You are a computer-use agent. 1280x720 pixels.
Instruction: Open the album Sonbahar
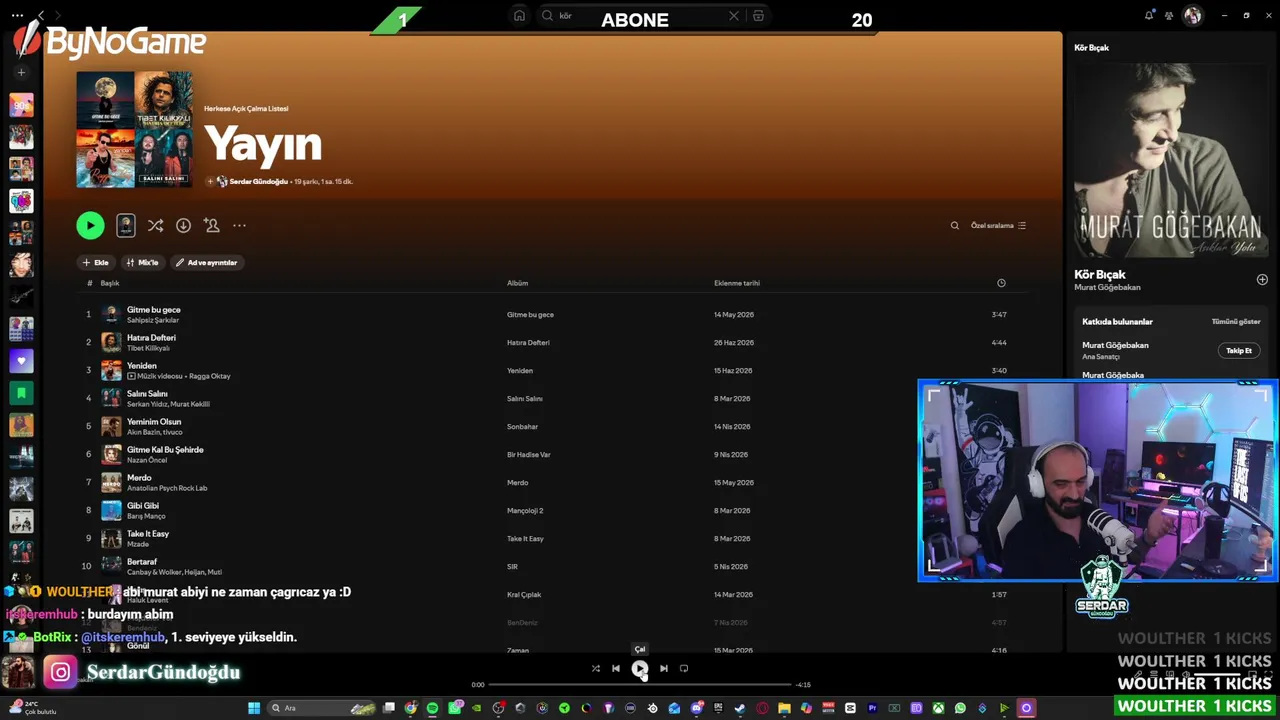click(x=523, y=427)
